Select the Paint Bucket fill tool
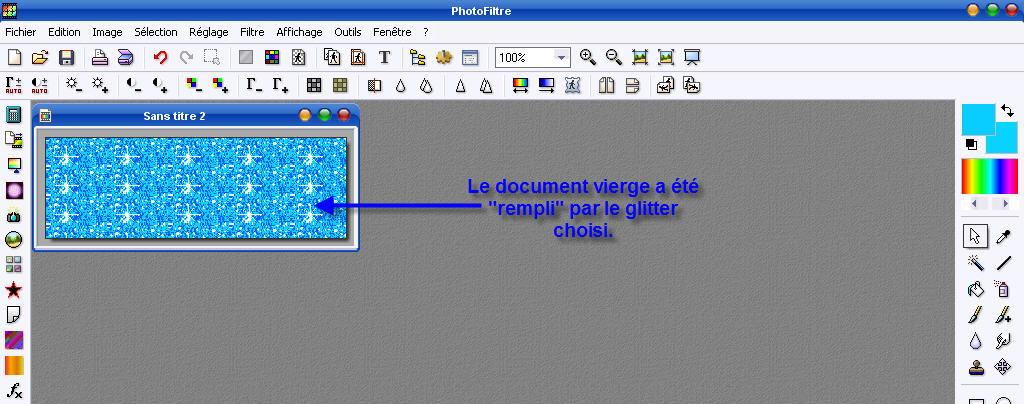Image resolution: width=1024 pixels, height=404 pixels. (976, 290)
